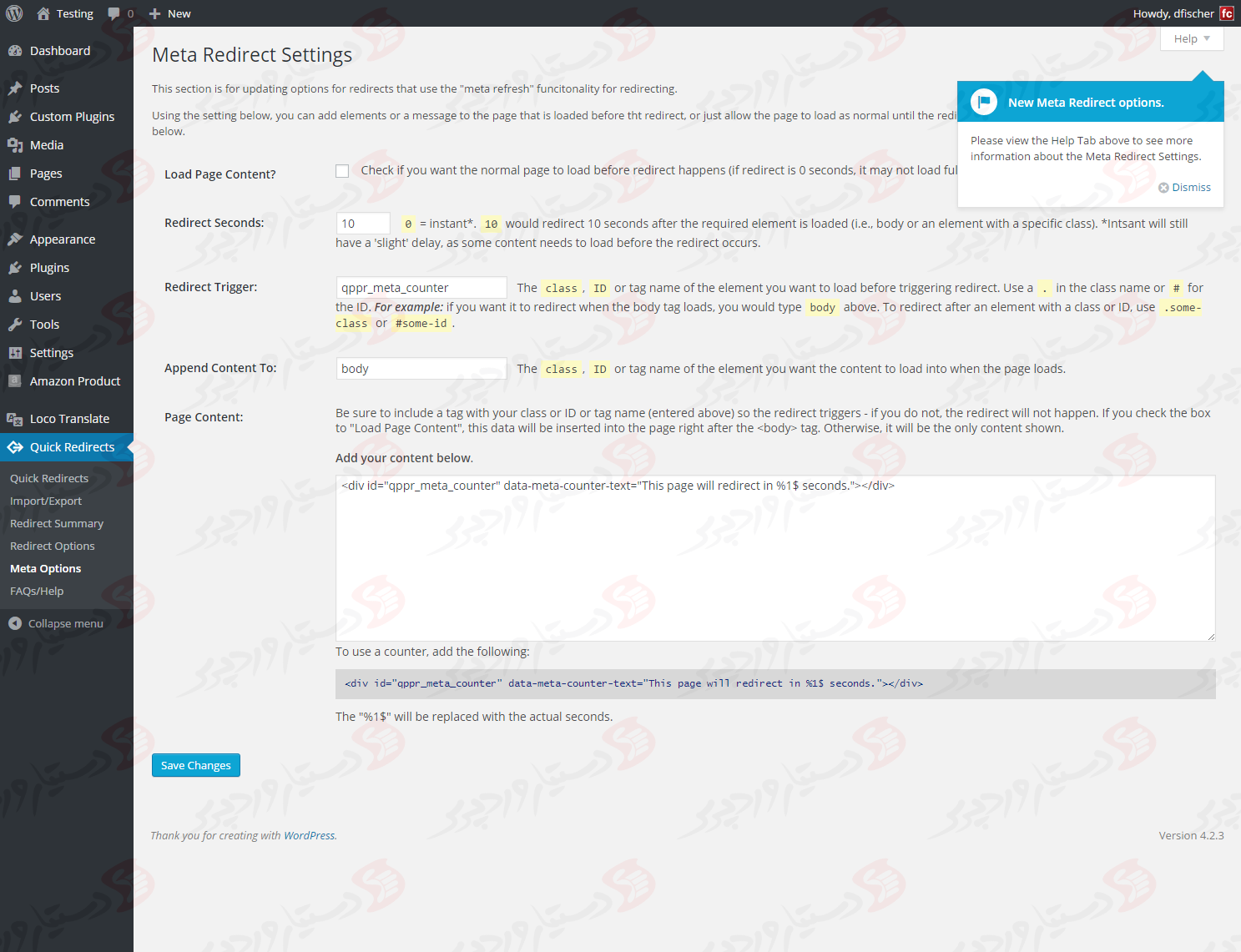Click the Users icon
This screenshot has width=1241, height=952.
click(x=16, y=295)
